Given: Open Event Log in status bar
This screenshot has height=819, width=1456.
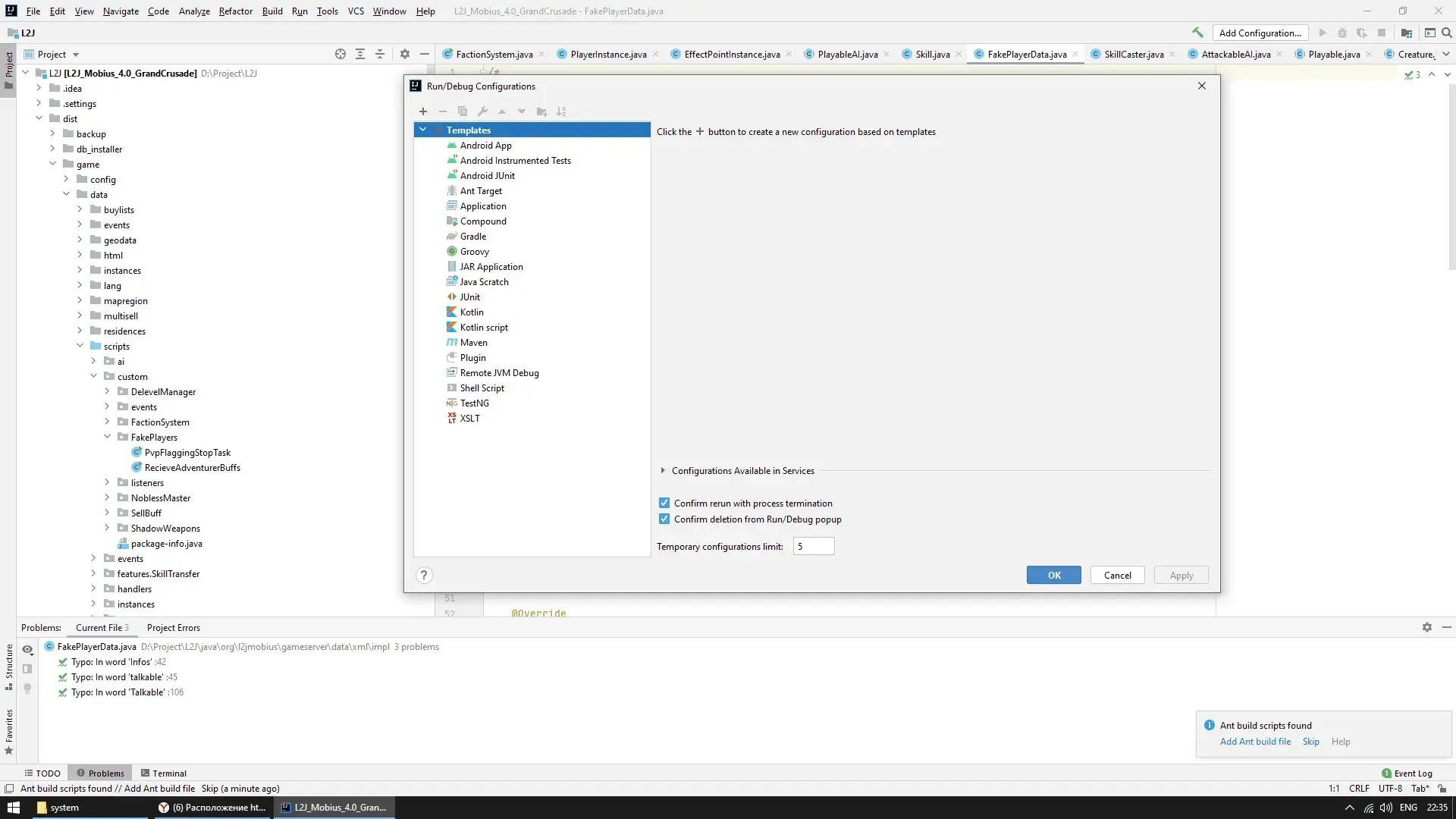Looking at the screenshot, I should [x=1407, y=773].
